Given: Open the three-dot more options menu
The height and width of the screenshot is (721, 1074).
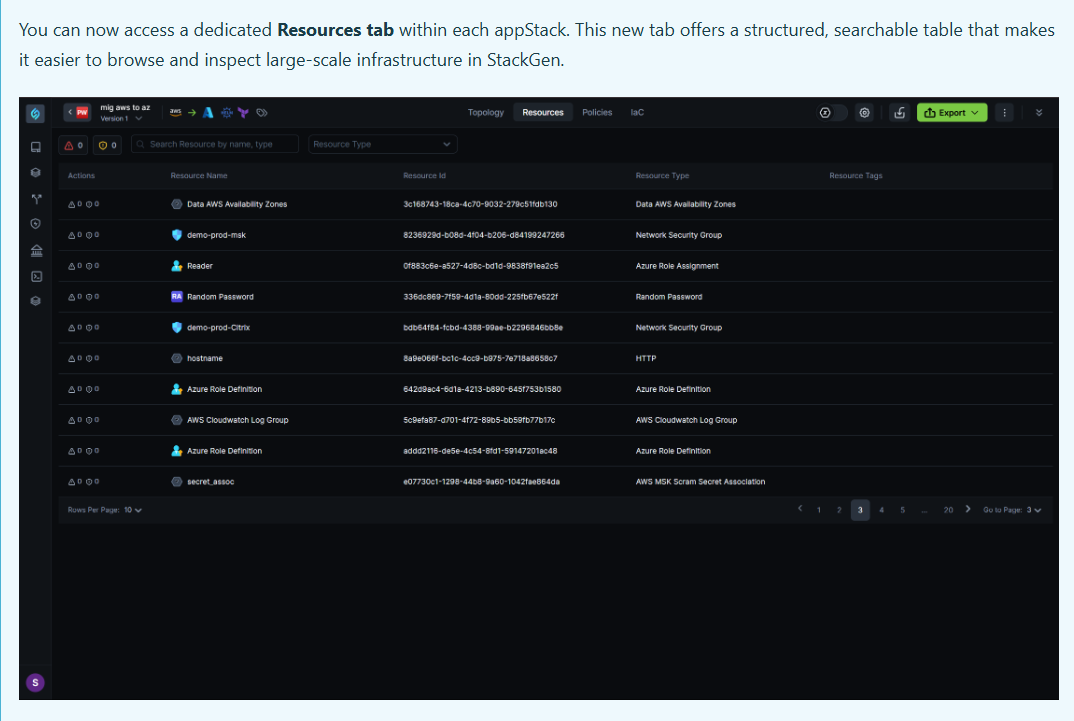Looking at the screenshot, I should (1004, 113).
